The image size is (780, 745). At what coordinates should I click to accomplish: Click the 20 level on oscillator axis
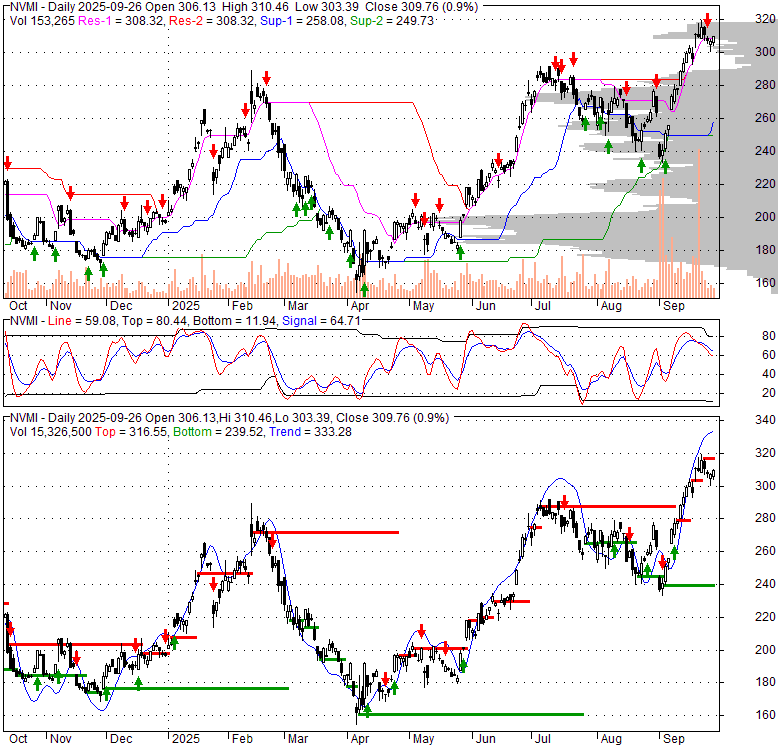click(769, 393)
